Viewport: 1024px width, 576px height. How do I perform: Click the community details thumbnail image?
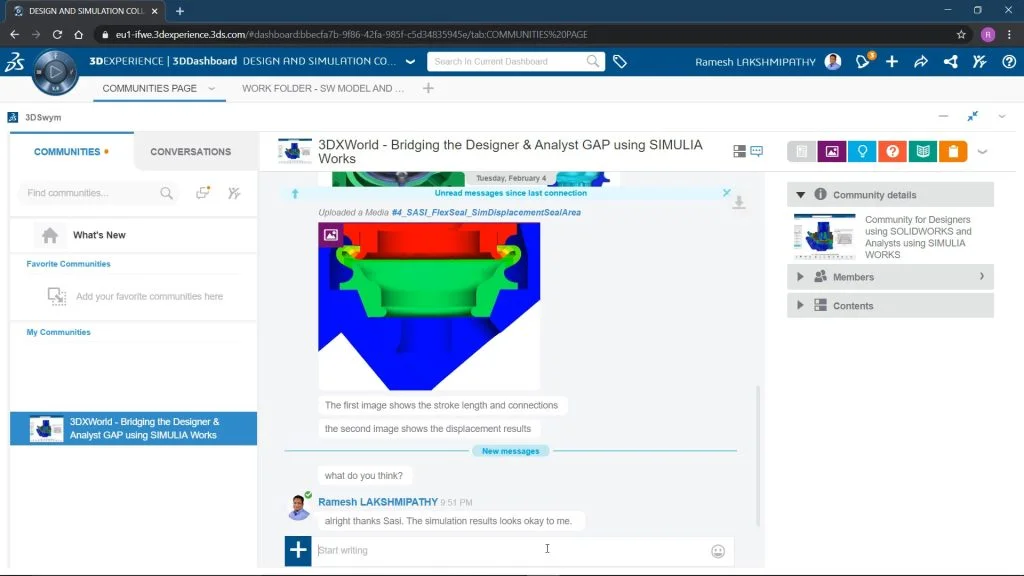(x=824, y=236)
